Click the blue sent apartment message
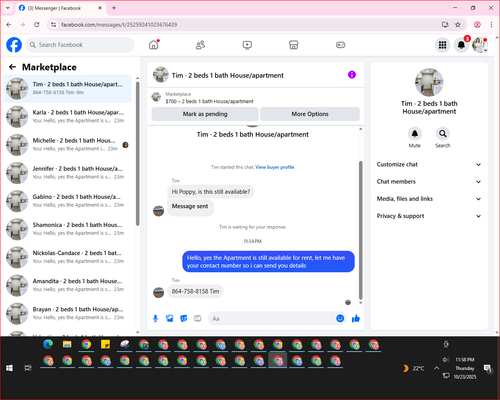This screenshot has height=400, width=500. pos(268,262)
